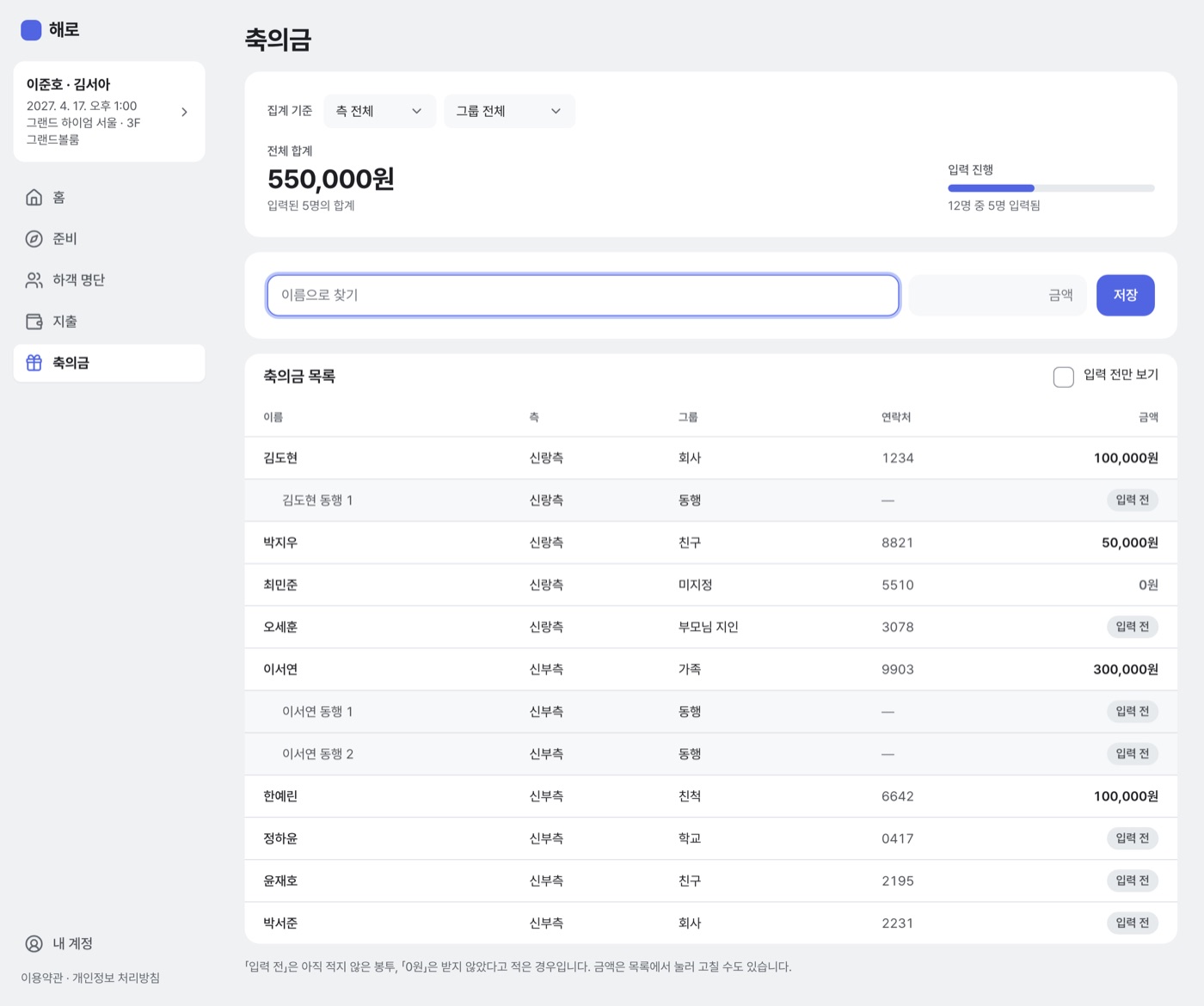Image resolution: width=1204 pixels, height=1006 pixels.
Task: Focus the 이름으로 찾기 search field
Action: tap(583, 295)
